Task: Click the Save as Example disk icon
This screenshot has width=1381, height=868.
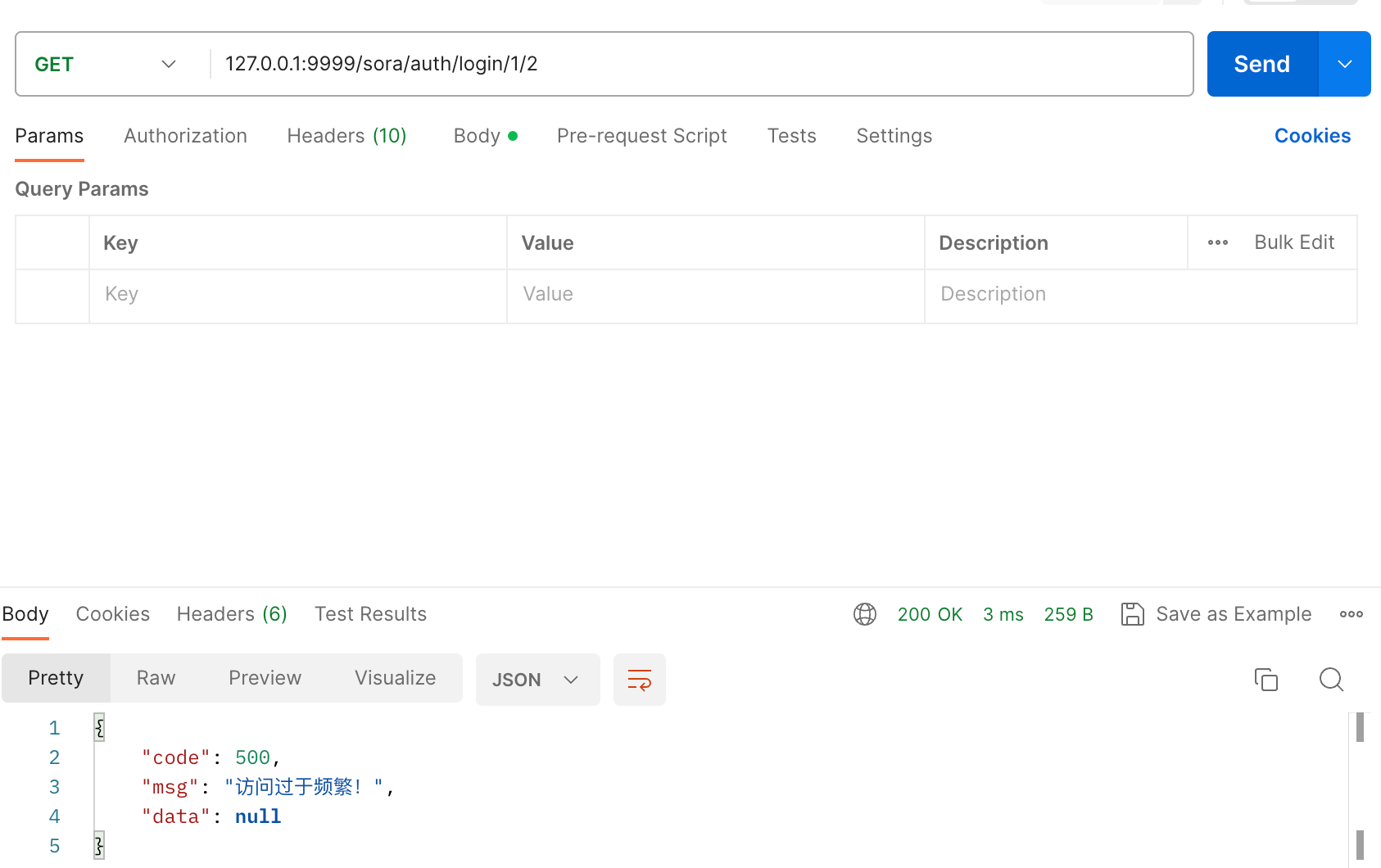Action: [x=1132, y=614]
